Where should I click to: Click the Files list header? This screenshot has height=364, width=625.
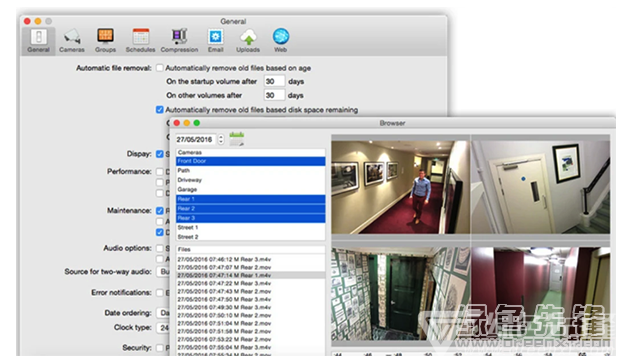coord(250,249)
